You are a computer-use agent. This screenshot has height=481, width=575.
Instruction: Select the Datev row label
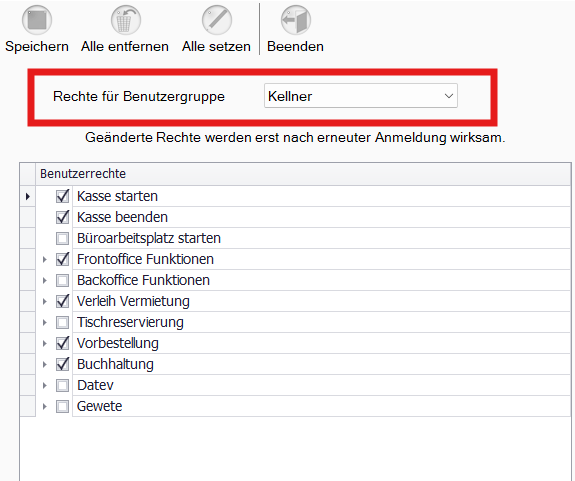95,385
